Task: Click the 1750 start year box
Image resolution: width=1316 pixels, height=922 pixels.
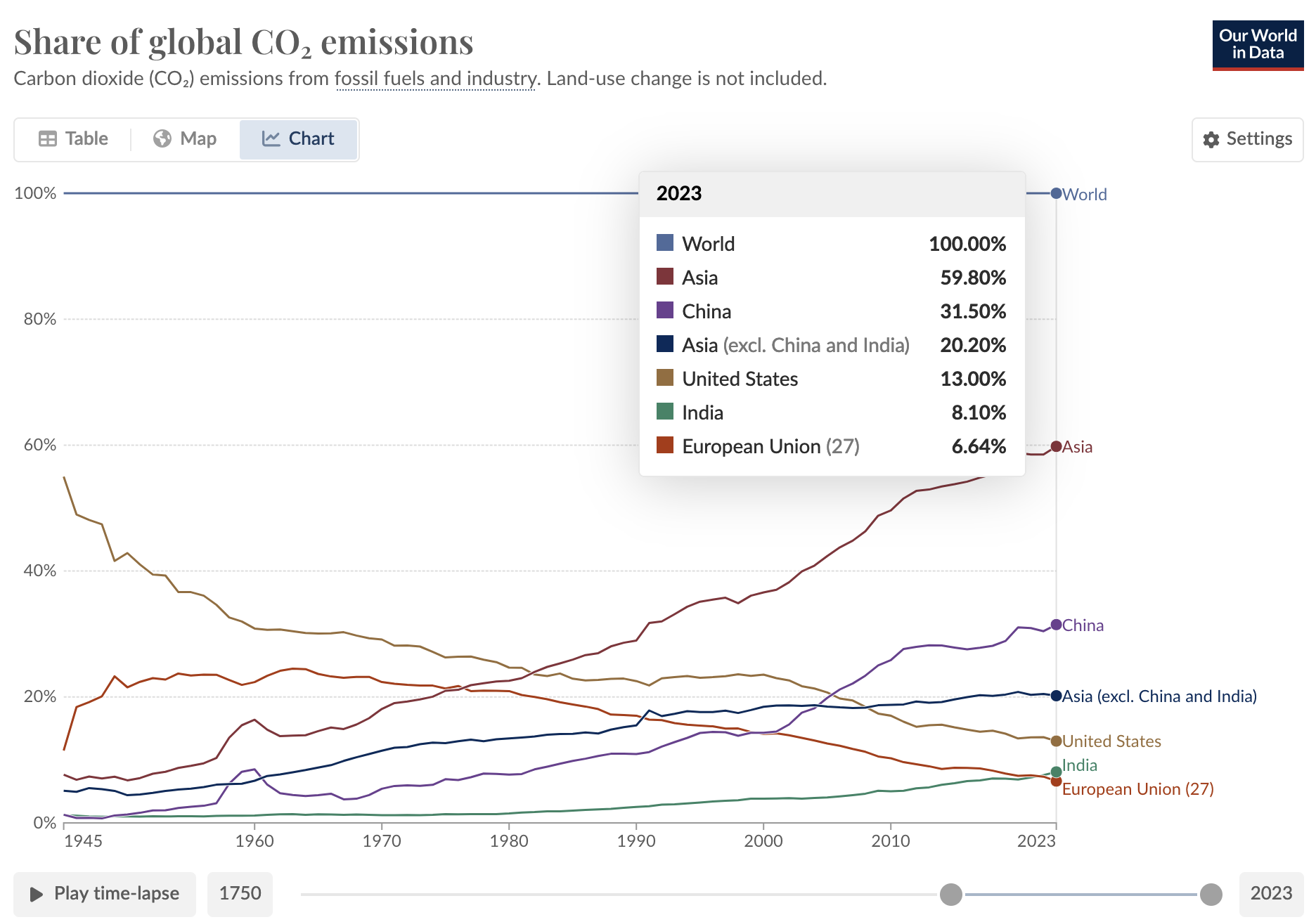Action: 240,893
